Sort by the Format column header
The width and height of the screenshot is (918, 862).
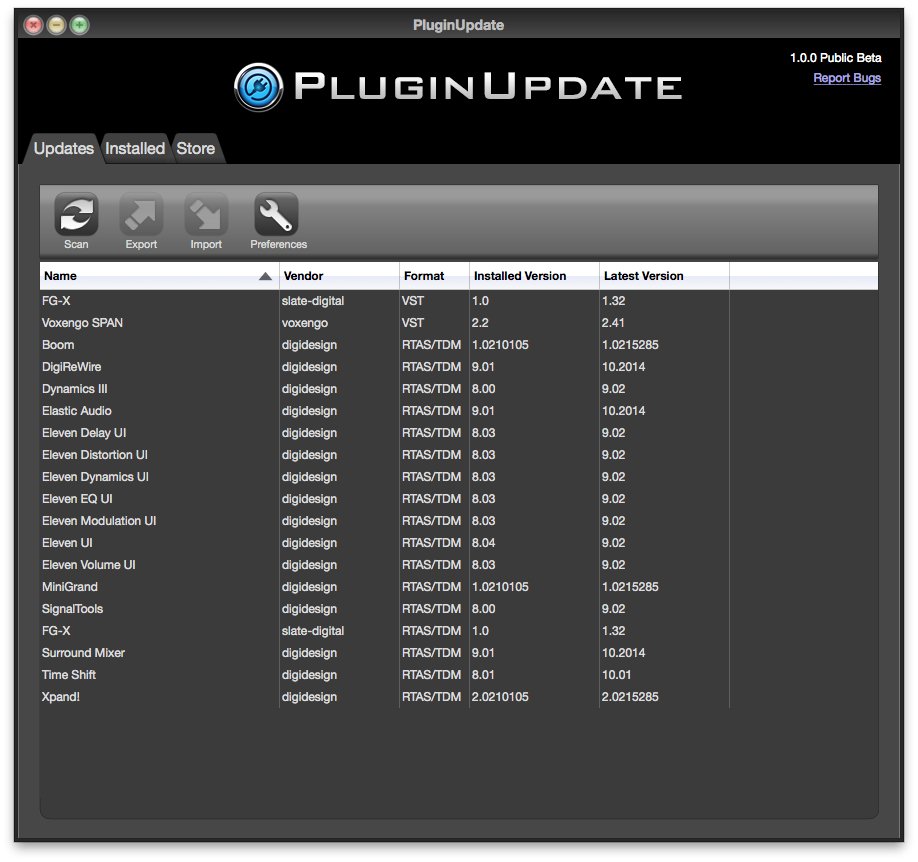(434, 276)
